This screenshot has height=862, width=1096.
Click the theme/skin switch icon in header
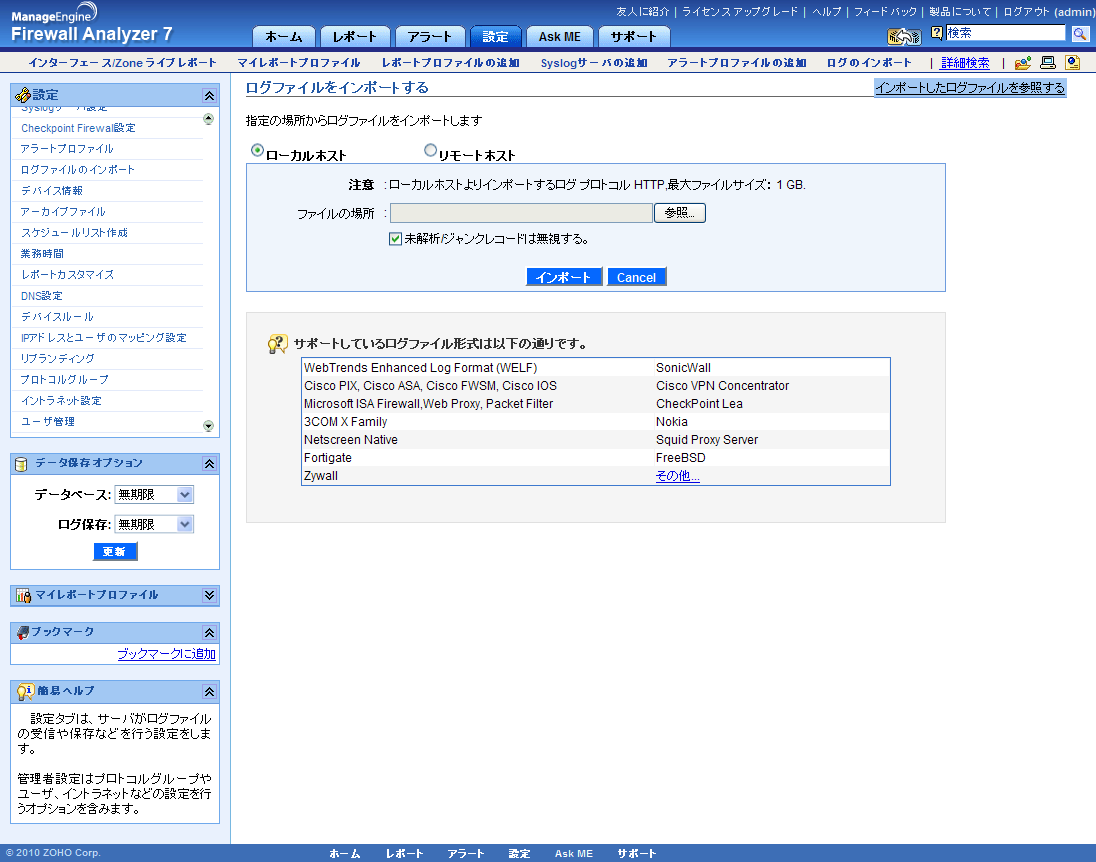904,36
